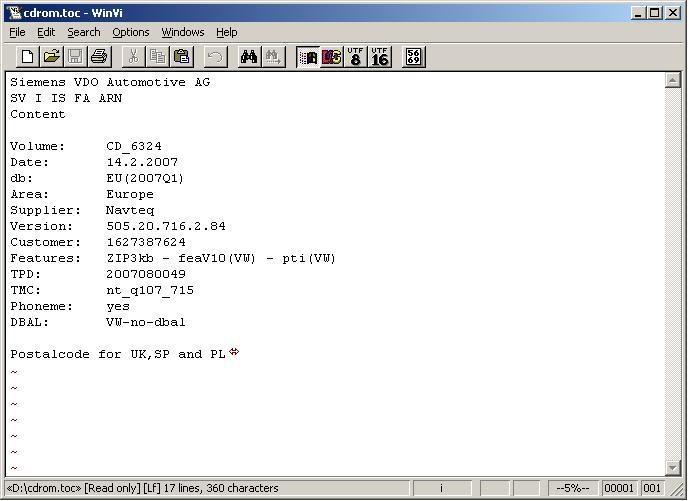Click the area value 'Europe'

click(x=130, y=194)
